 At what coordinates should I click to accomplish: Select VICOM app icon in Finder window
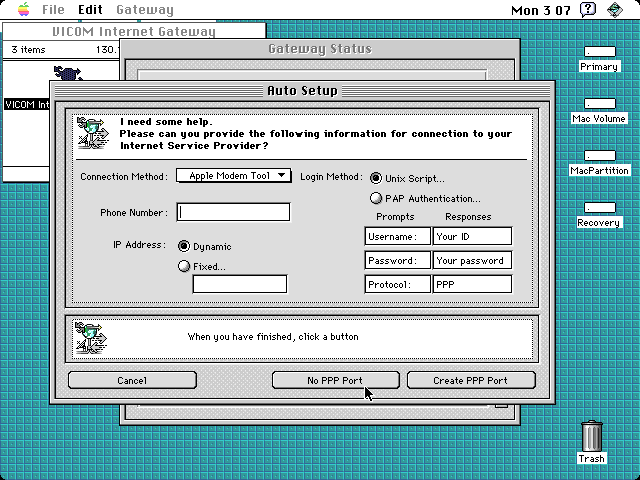[68, 74]
